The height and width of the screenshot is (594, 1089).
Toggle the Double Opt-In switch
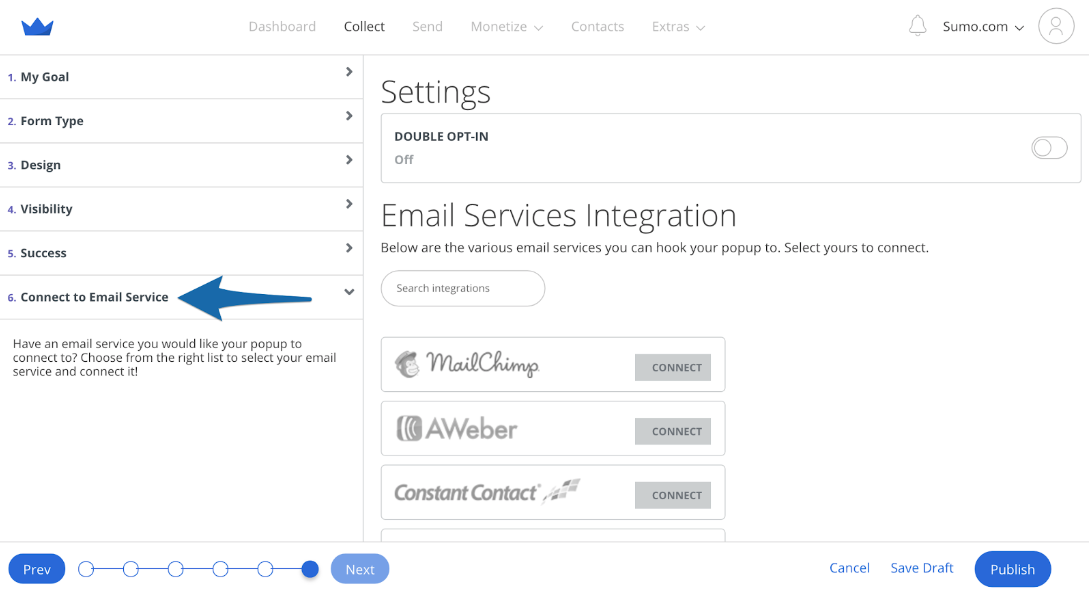[1049, 148]
